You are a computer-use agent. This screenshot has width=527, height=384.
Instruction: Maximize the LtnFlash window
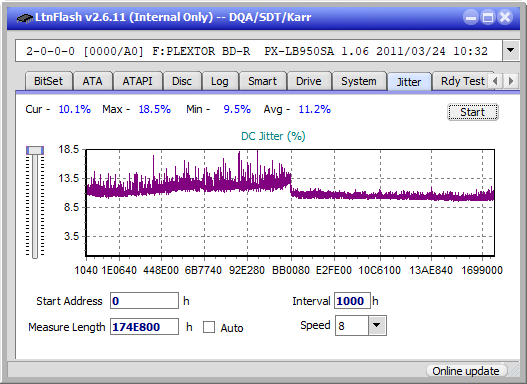point(488,17)
